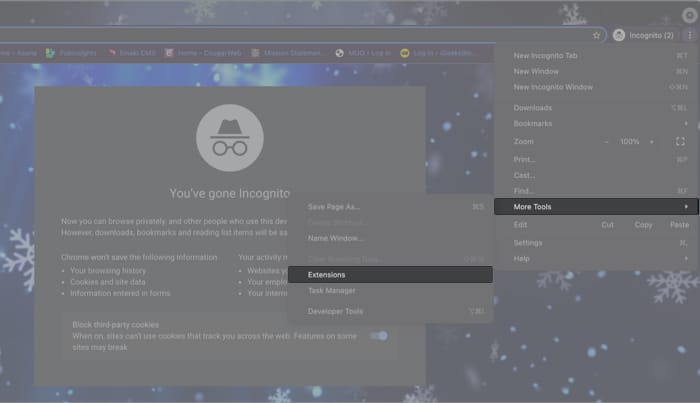This screenshot has width=700, height=403.
Task: Open the Enwiki CMS bookmark
Action: 132,53
